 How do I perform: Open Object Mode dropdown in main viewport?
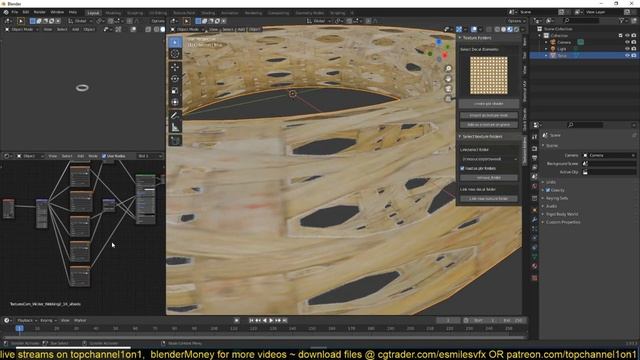tap(187, 29)
